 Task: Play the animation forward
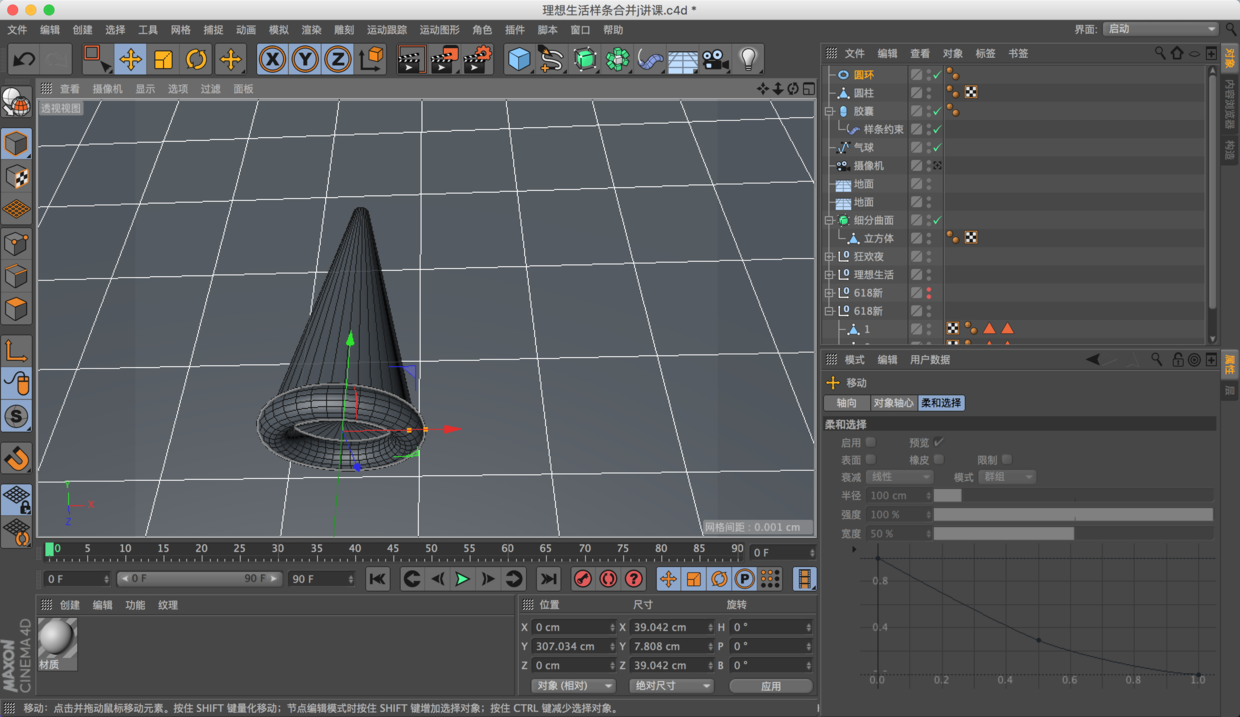(x=462, y=579)
